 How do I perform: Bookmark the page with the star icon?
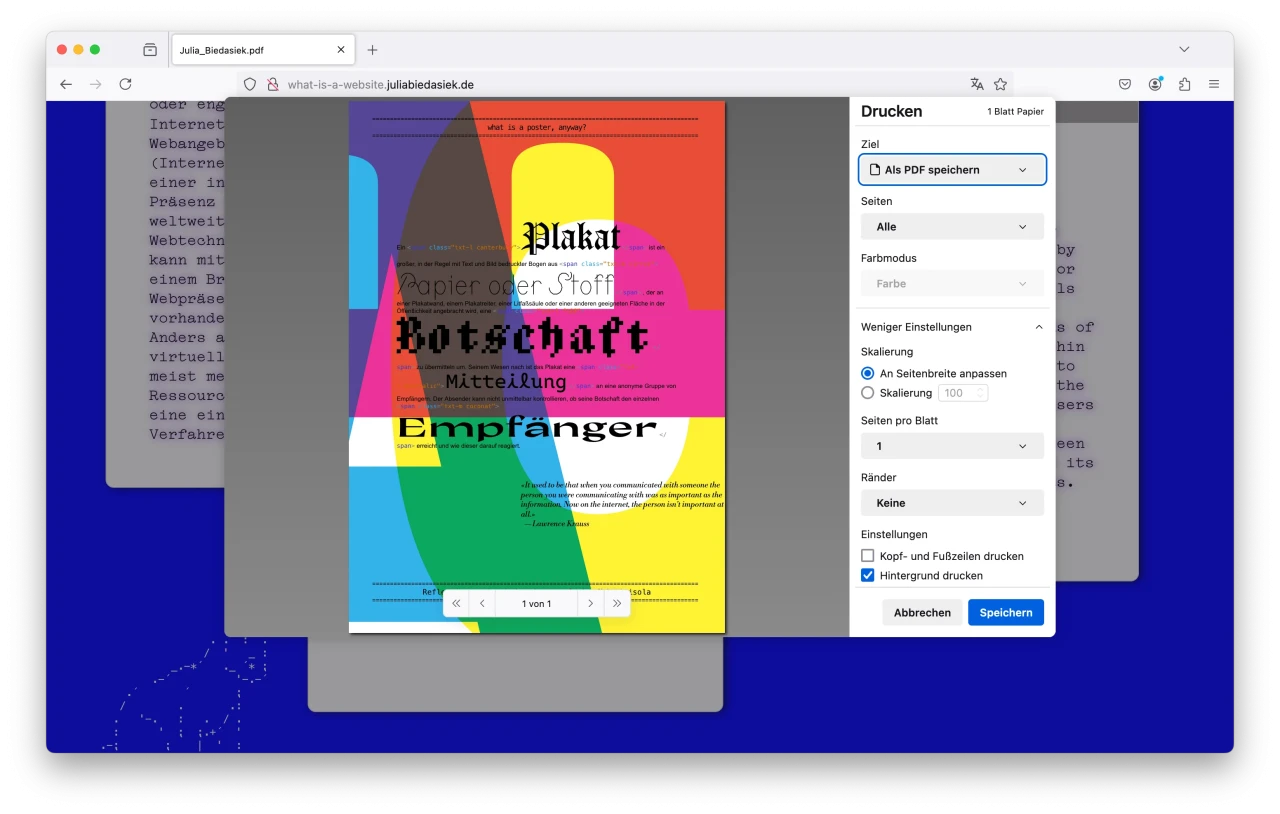point(1000,85)
